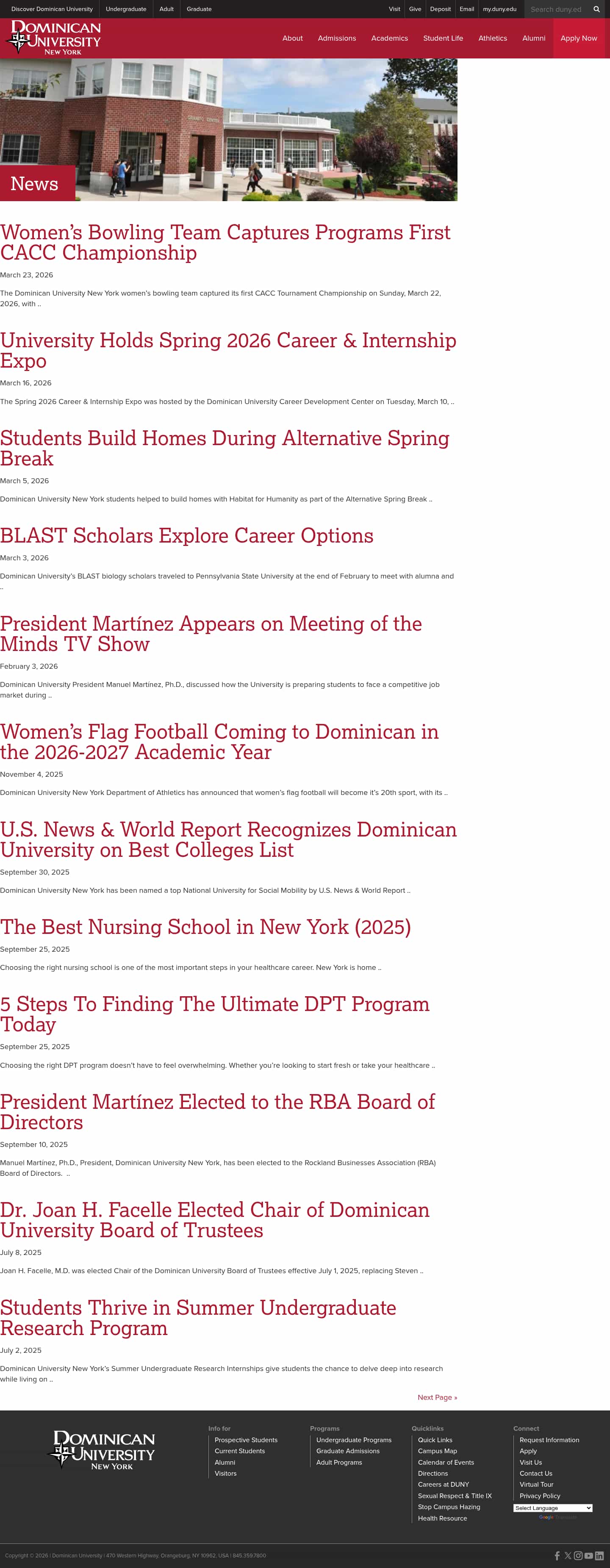
Task: Open the Facebook footer icon
Action: pos(557,1555)
